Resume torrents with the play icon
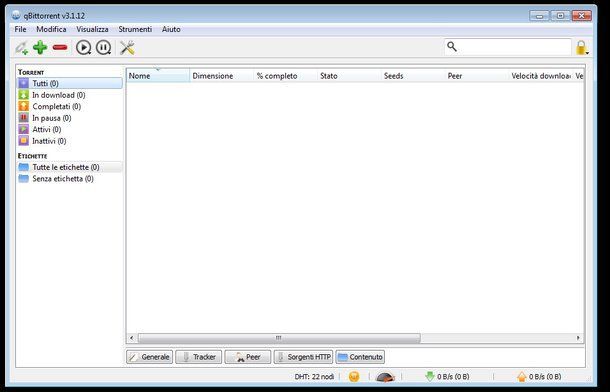The image size is (610, 392). [83, 48]
